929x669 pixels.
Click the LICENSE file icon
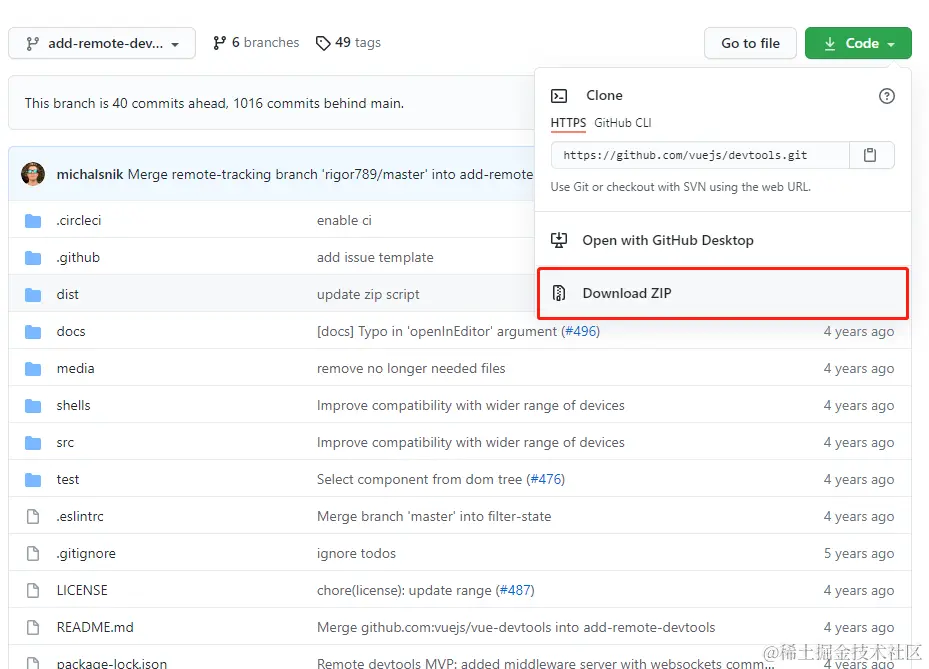pyautogui.click(x=33, y=591)
